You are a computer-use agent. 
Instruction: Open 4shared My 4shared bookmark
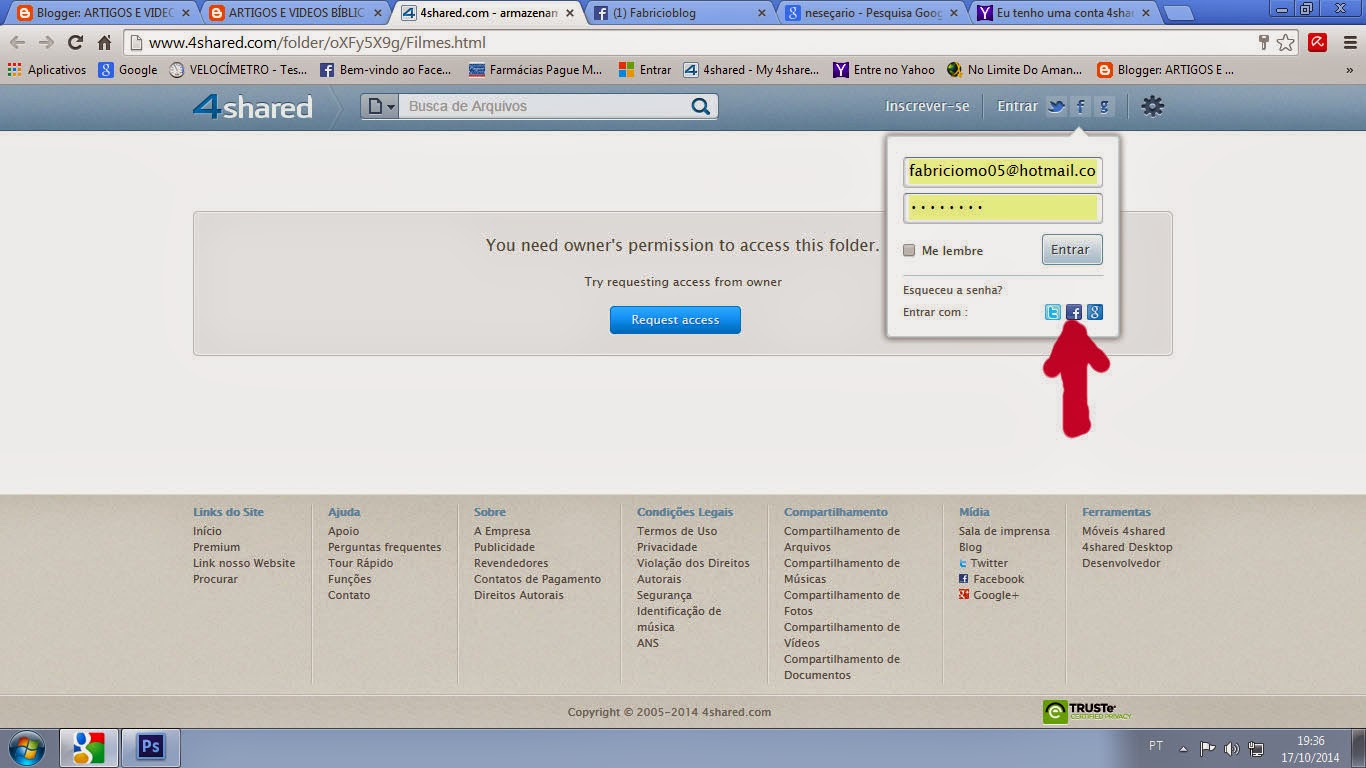click(751, 70)
